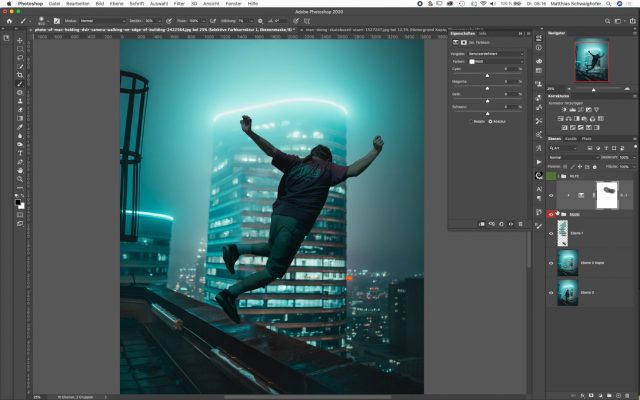Hide the Ebene 3 layer

tap(551, 294)
